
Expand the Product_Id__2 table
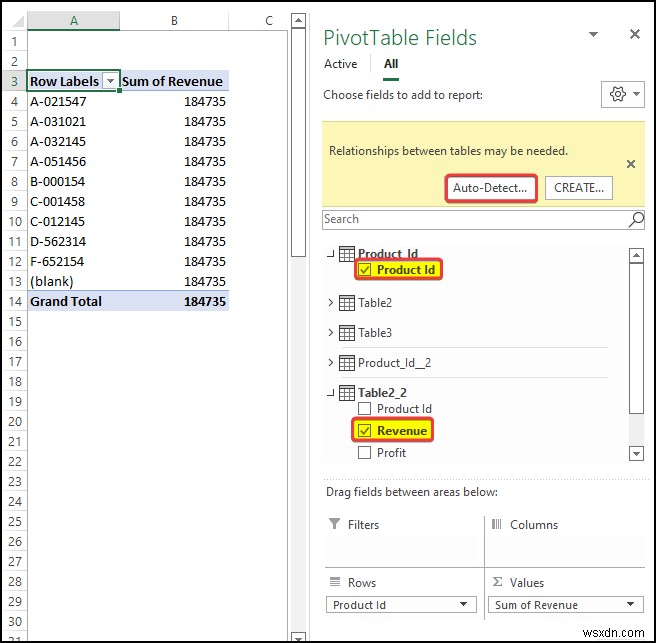click(x=331, y=363)
